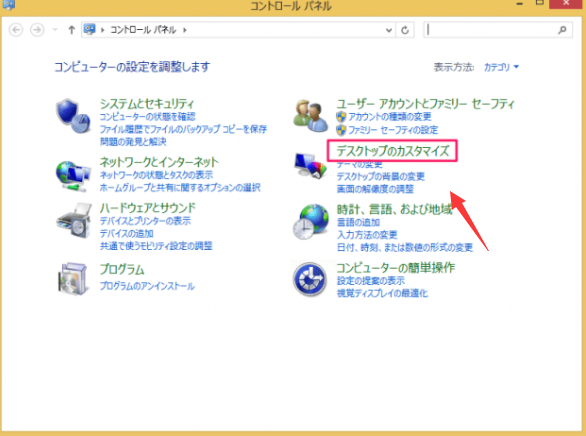Click ファイル履歴でファイルのバックアップ コピーを保存 link
The height and width of the screenshot is (436, 586).
point(183,129)
